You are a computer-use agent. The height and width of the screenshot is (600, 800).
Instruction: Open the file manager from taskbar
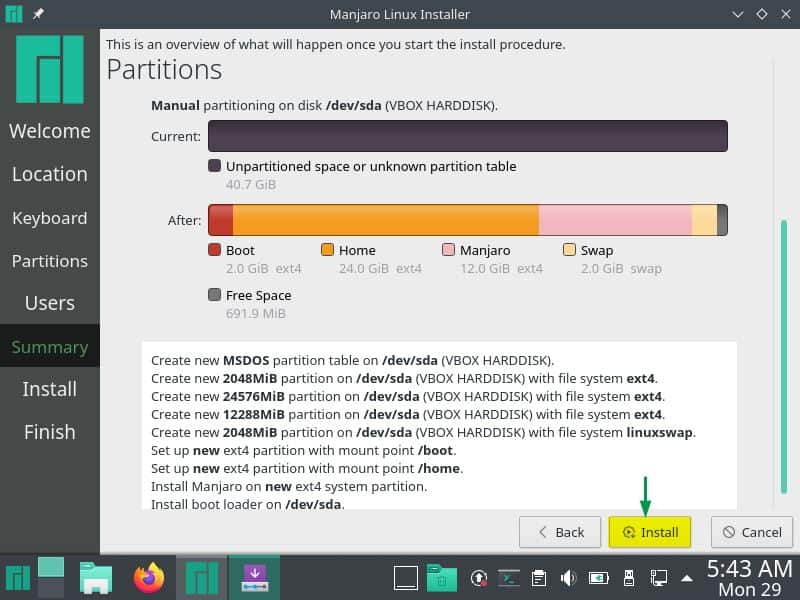pos(97,577)
